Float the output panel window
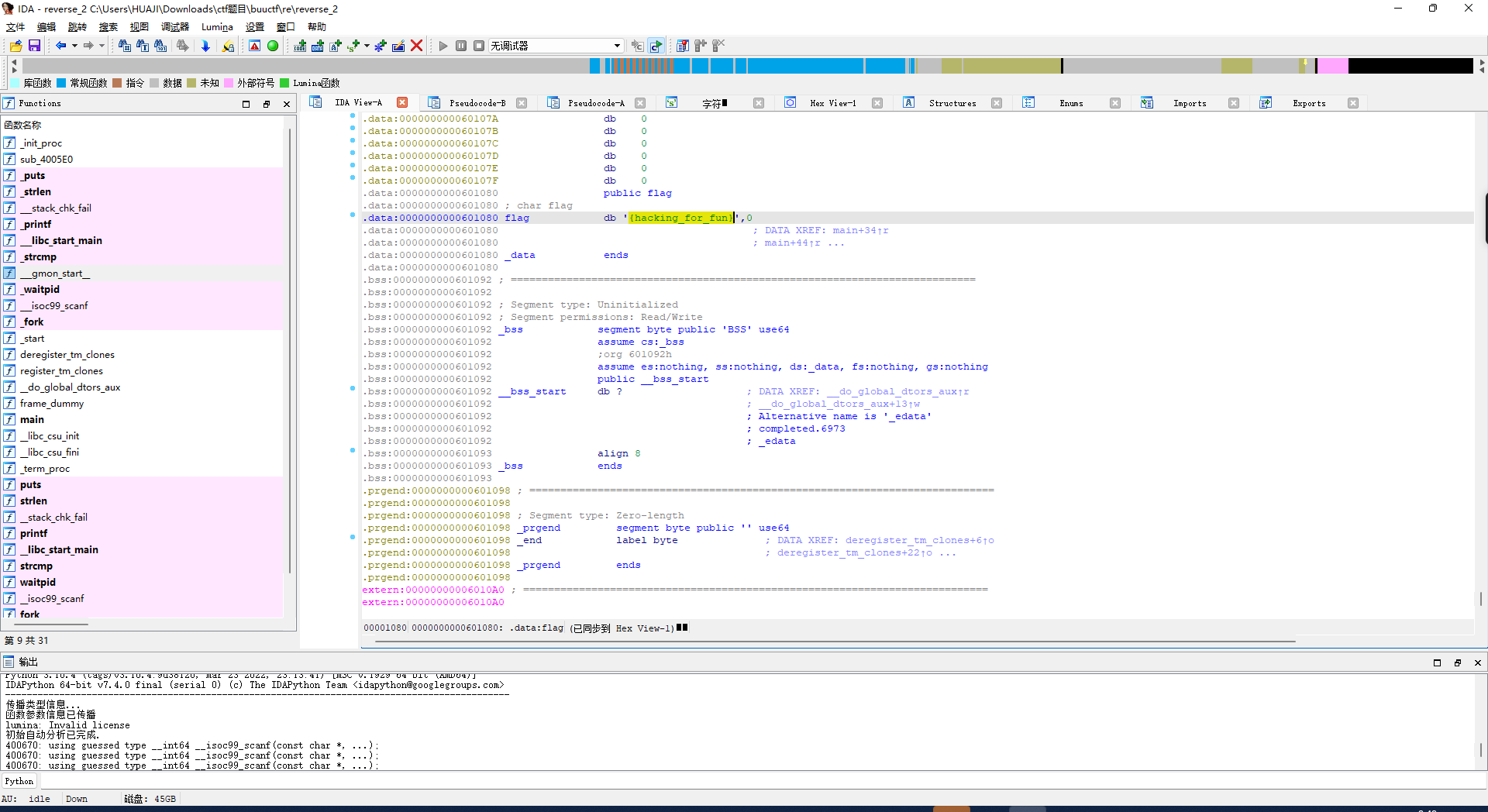Screen dimensions: 1488x812 coord(1458,662)
